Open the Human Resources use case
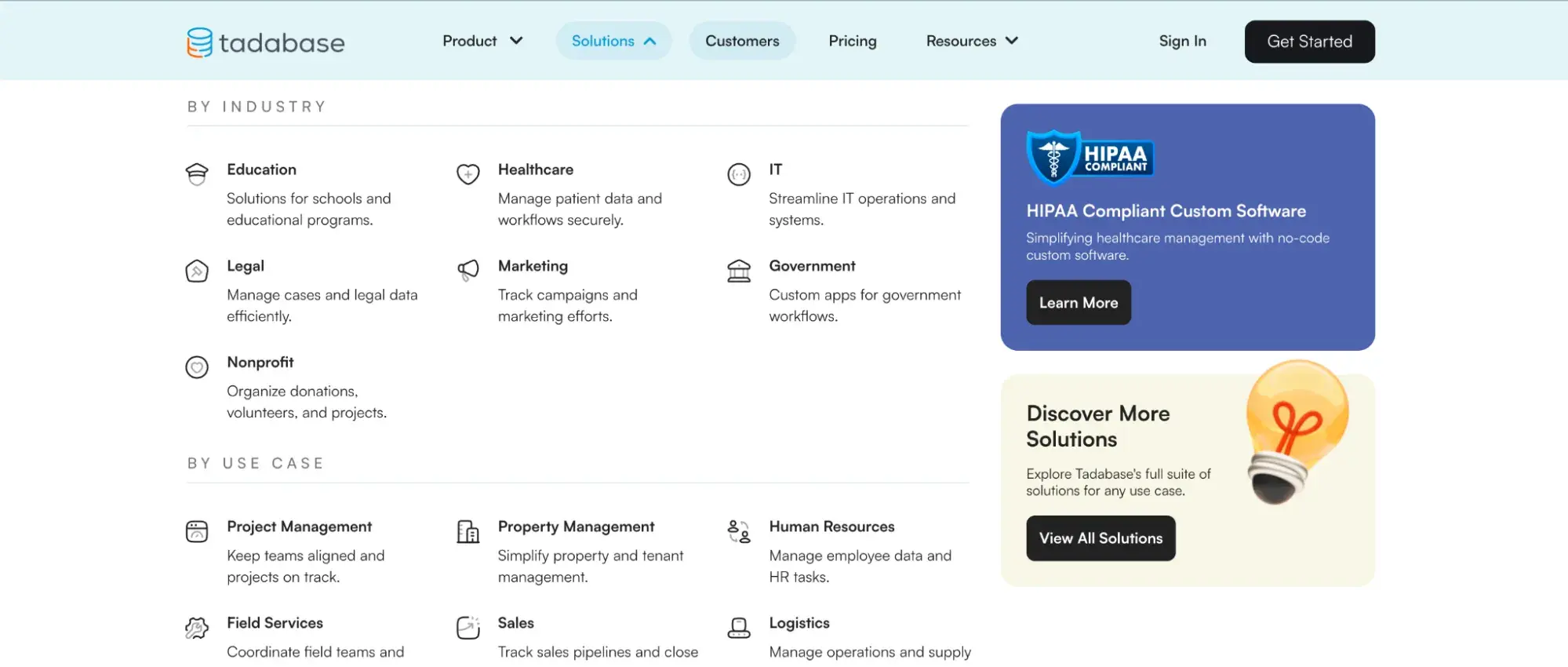Viewport: 1568px width, 667px height. [831, 527]
